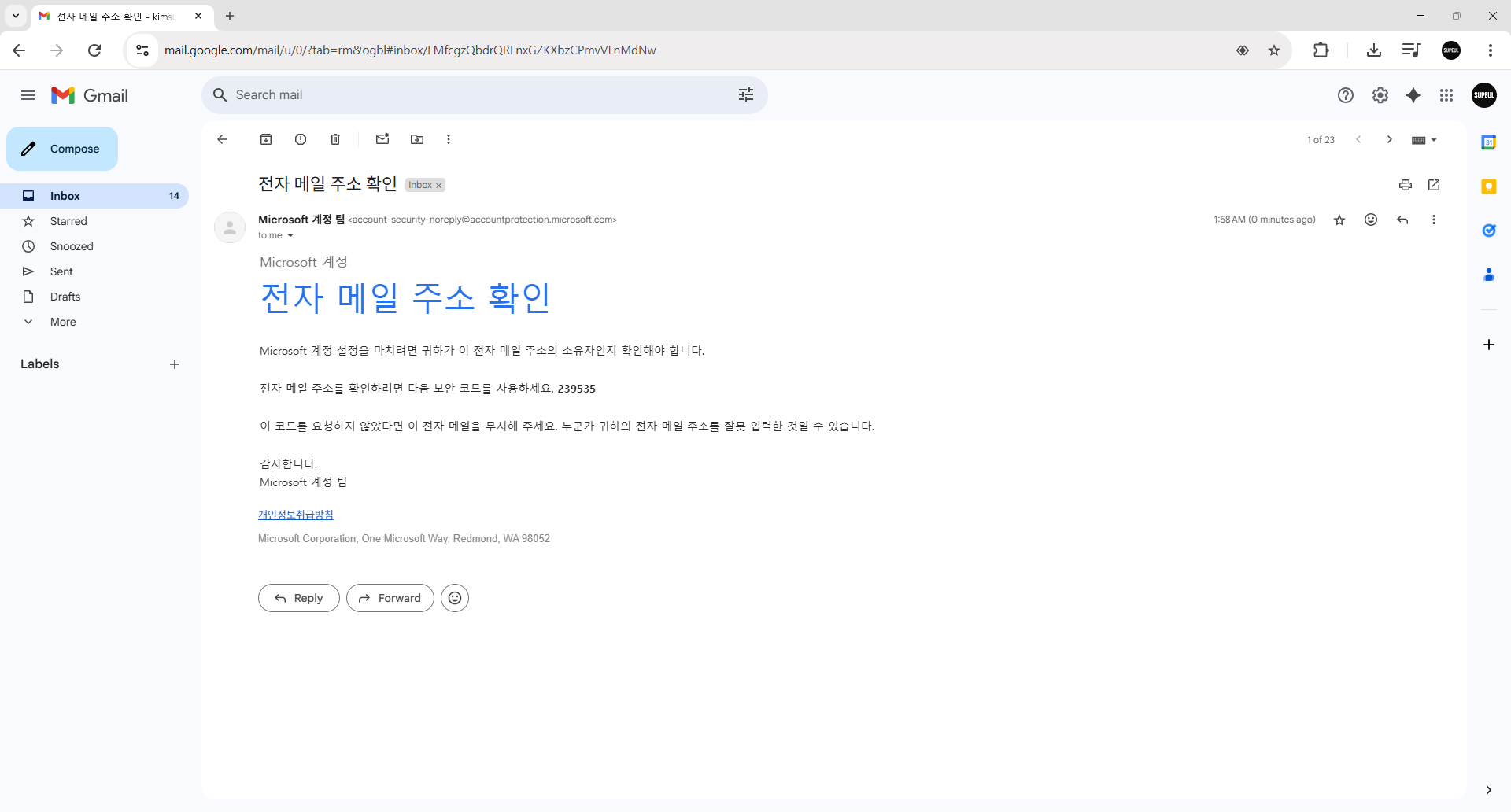The image size is (1511, 812).
Task: Open the Inbox folder
Action: point(94,196)
